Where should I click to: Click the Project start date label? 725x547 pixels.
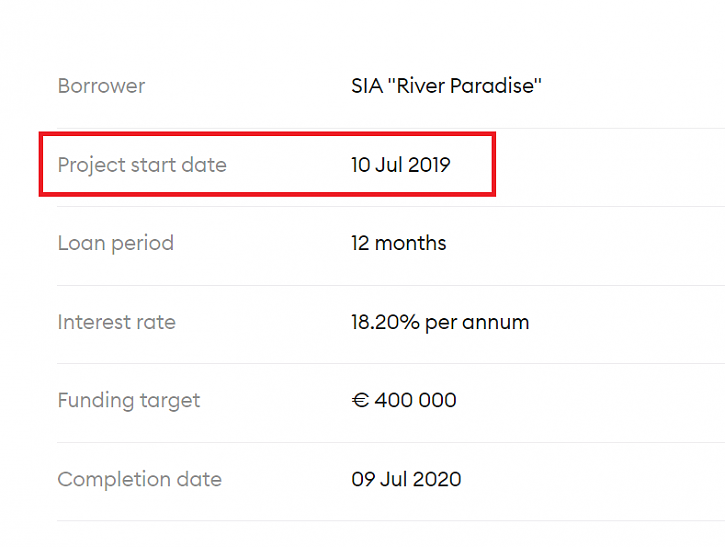click(142, 166)
